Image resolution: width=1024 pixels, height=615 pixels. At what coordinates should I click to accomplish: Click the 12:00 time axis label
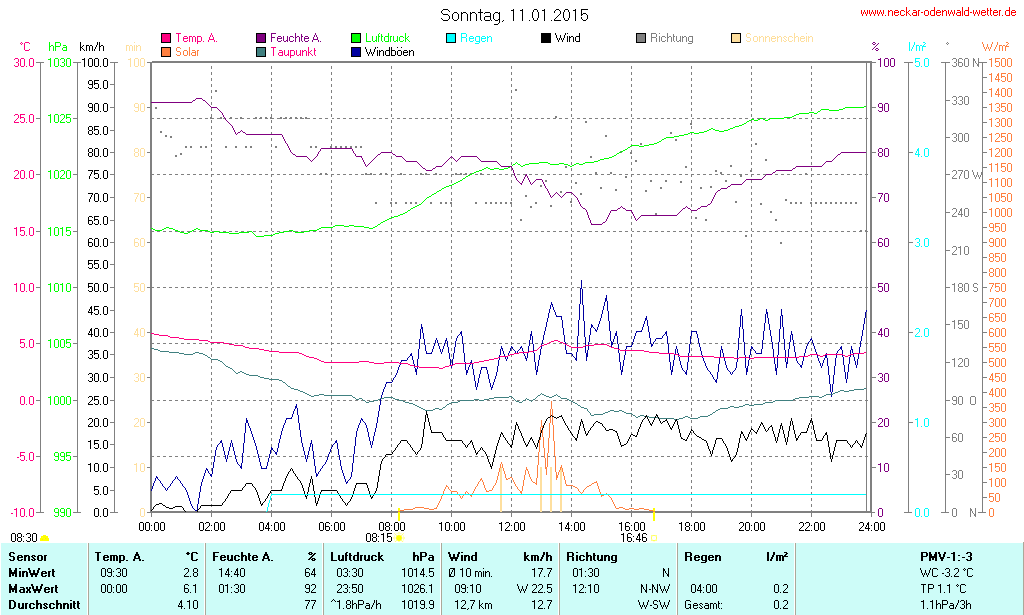(x=511, y=526)
